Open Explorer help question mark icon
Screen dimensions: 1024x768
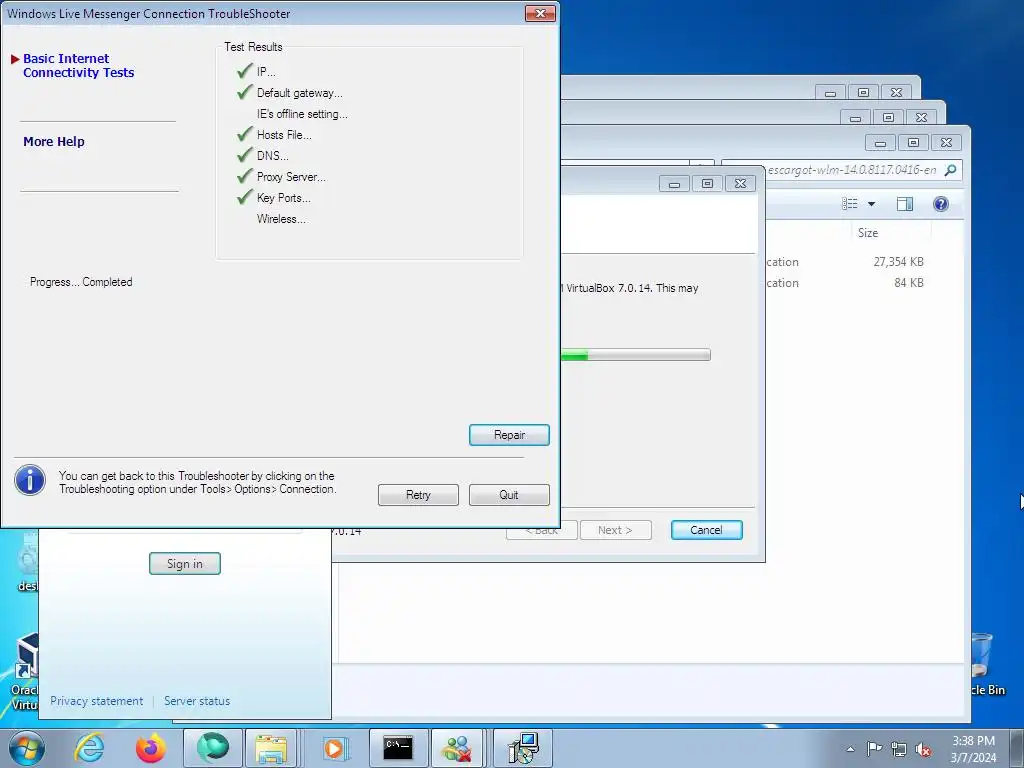pos(940,204)
